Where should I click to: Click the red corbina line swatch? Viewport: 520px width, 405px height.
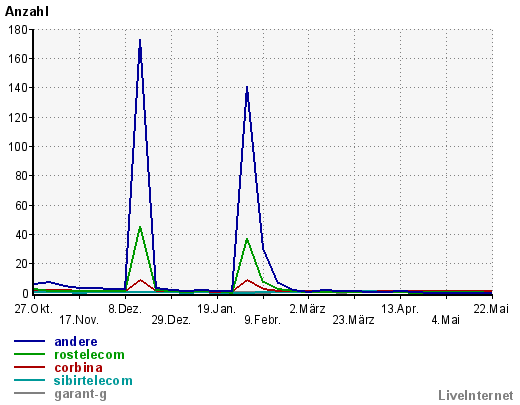click(x=29, y=367)
